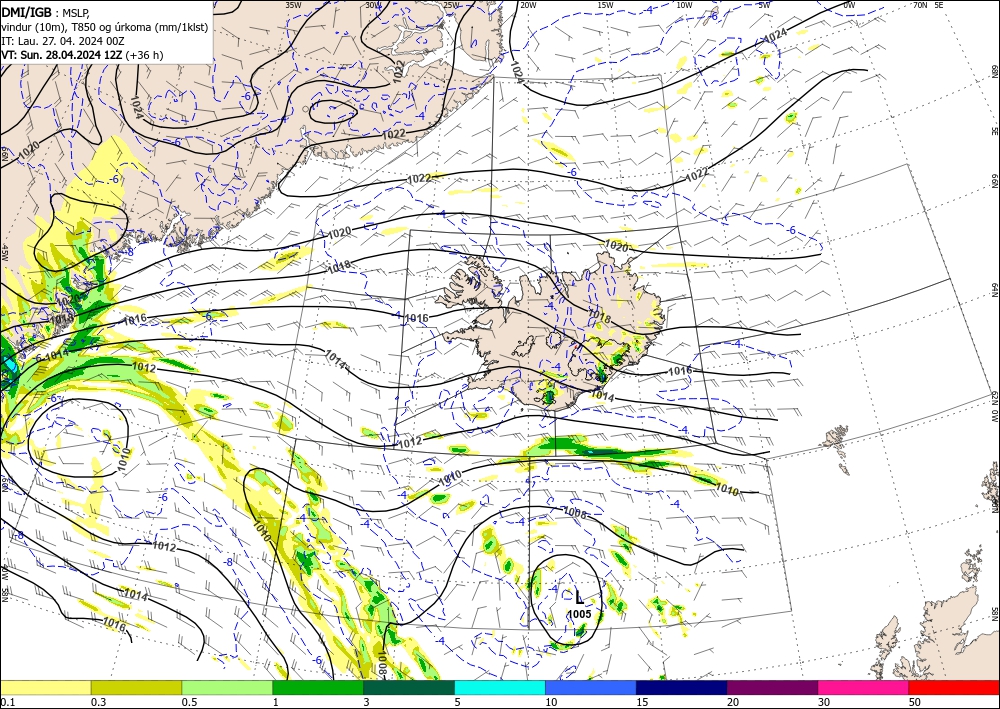This screenshot has width=1000, height=709.
Task: Pick the dark green 3–5 legend segment
Action: coord(409,687)
